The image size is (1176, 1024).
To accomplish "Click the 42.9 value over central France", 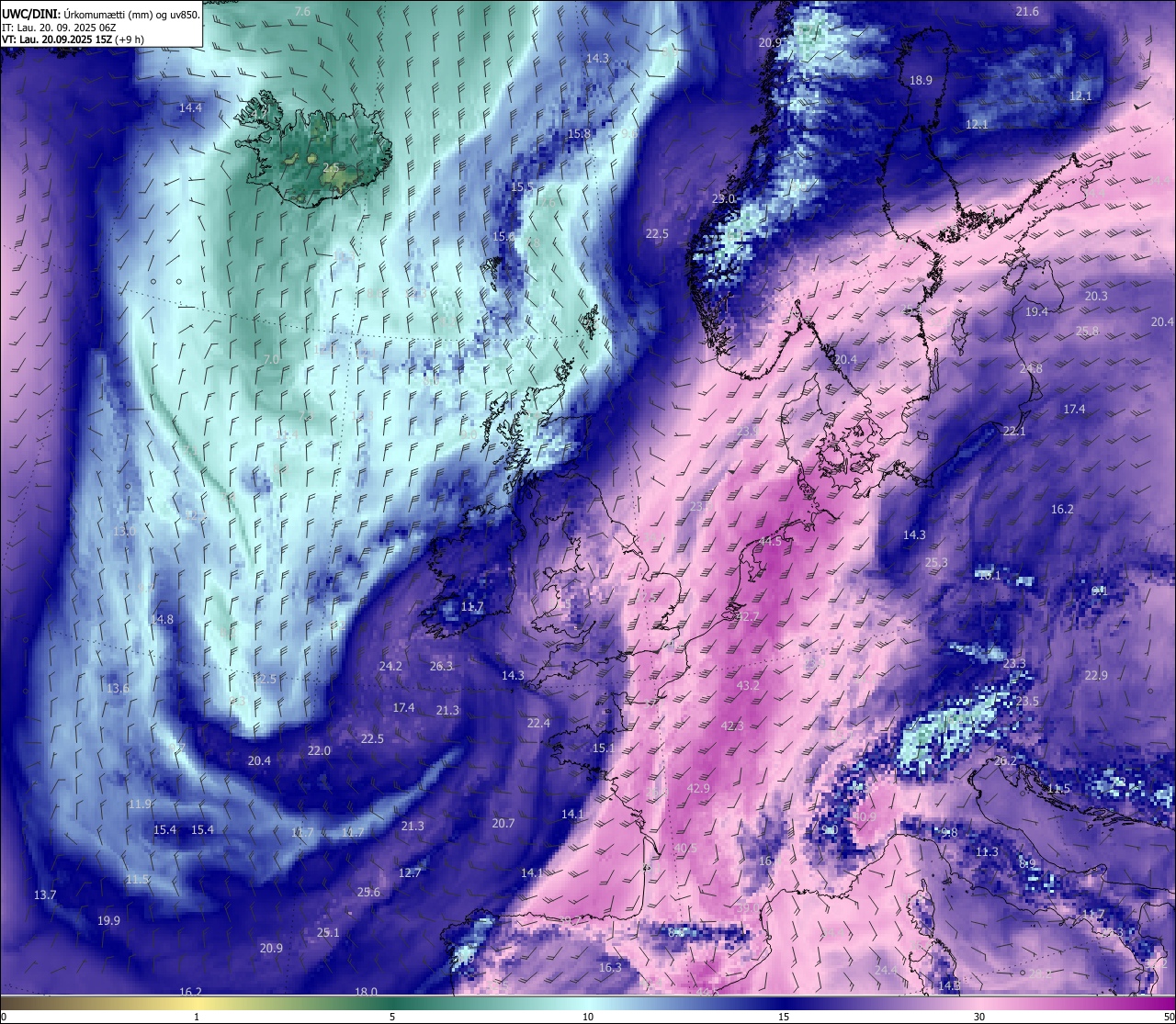I will pos(698,788).
